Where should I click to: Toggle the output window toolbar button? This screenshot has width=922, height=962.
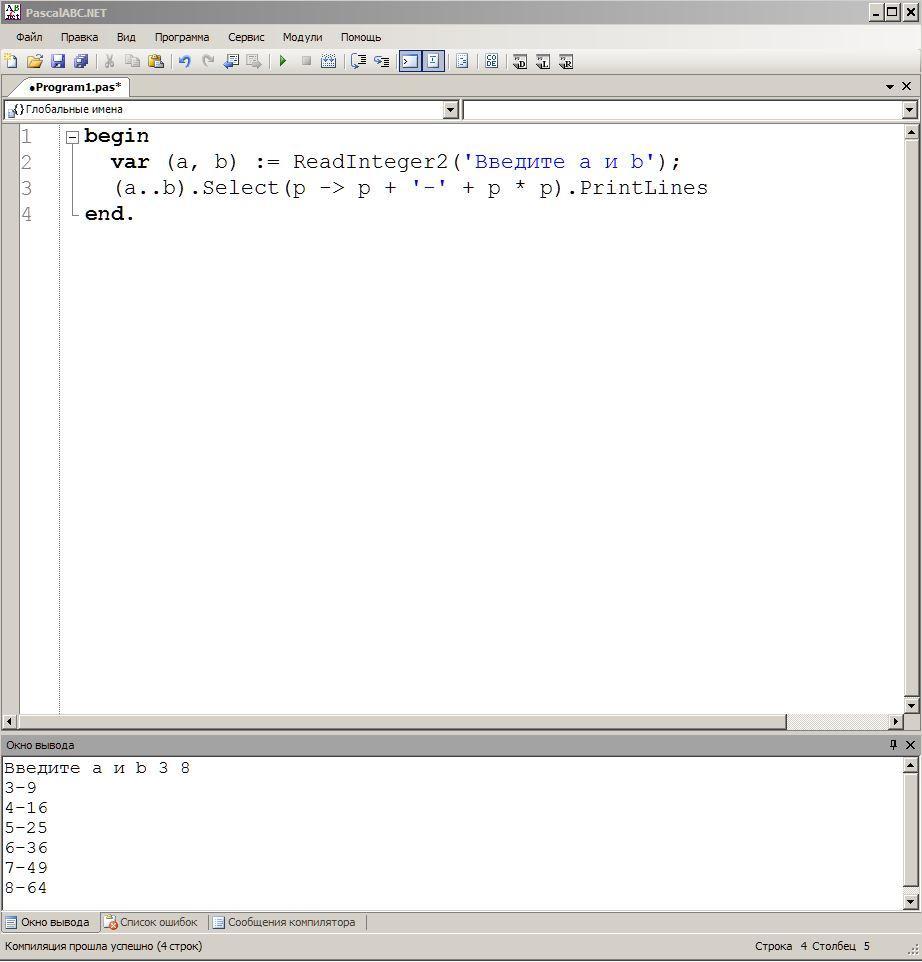tap(410, 61)
